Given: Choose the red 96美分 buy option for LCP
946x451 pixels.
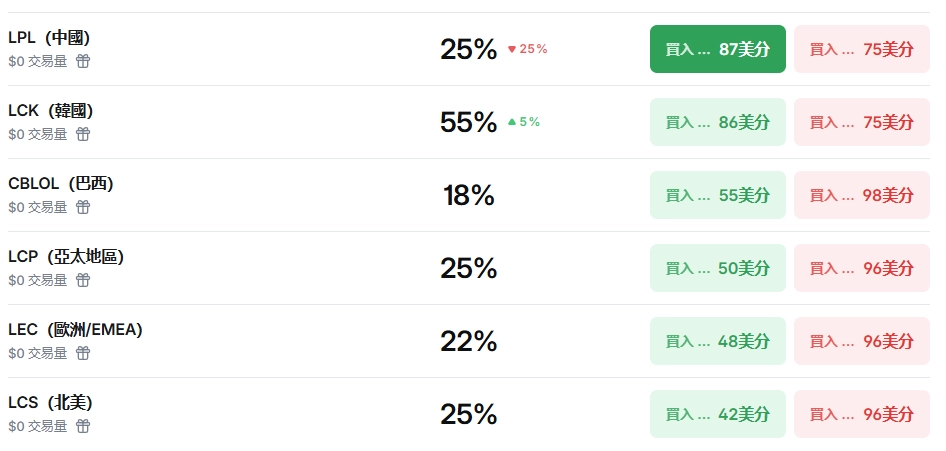Looking at the screenshot, I should (861, 268).
